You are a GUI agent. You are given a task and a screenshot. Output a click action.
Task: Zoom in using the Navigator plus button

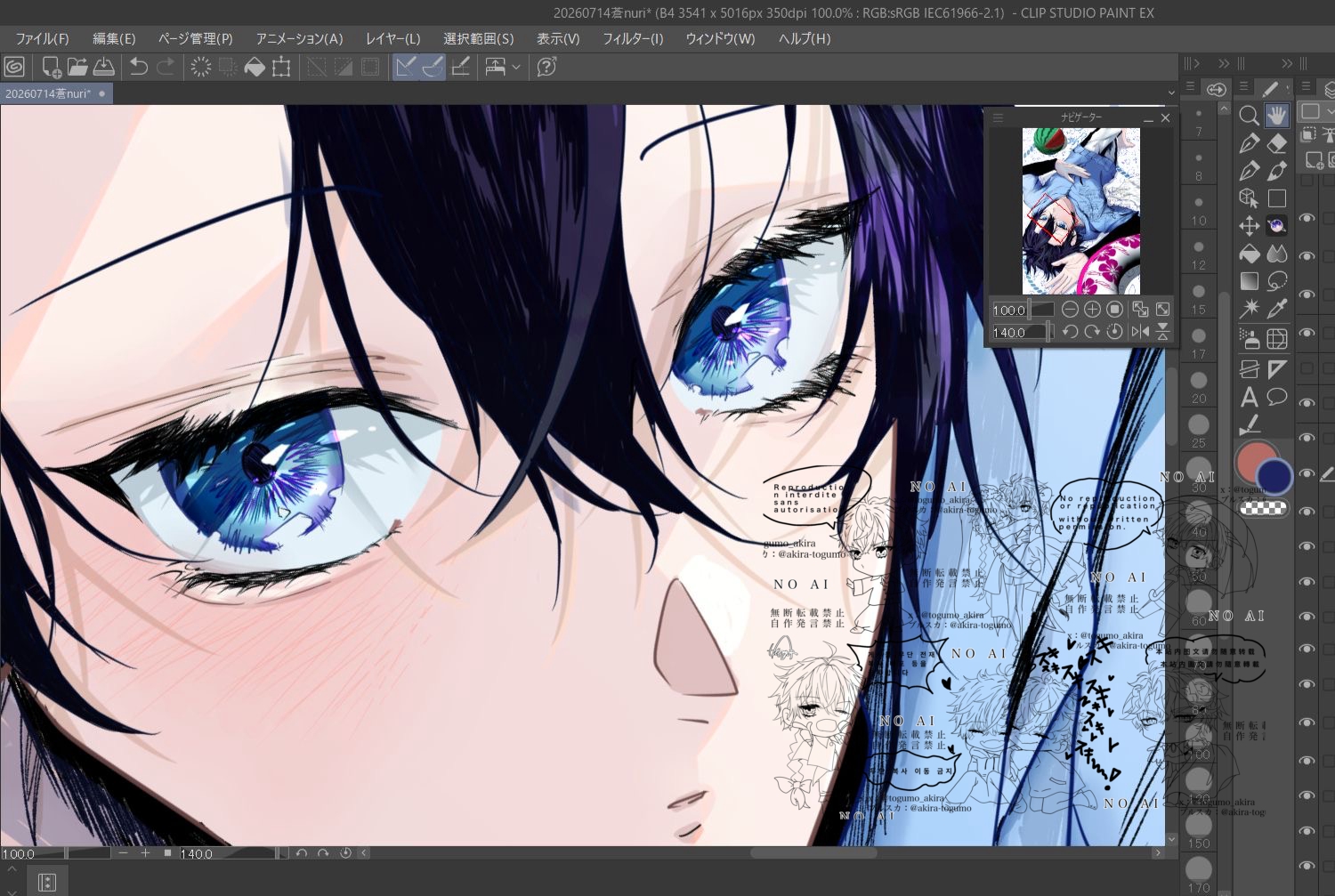pos(1092,309)
